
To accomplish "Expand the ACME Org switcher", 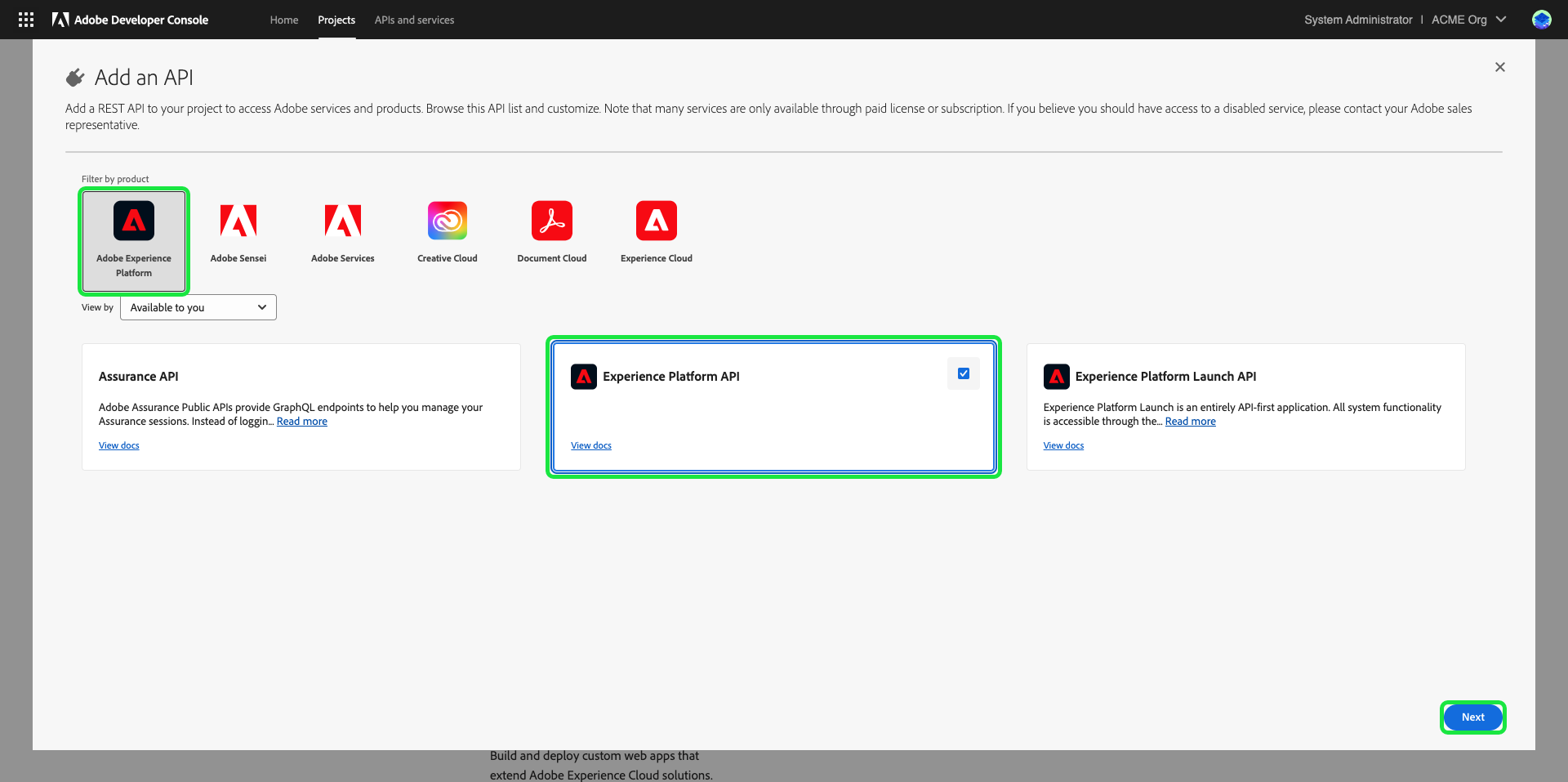I will click(x=1469, y=20).
